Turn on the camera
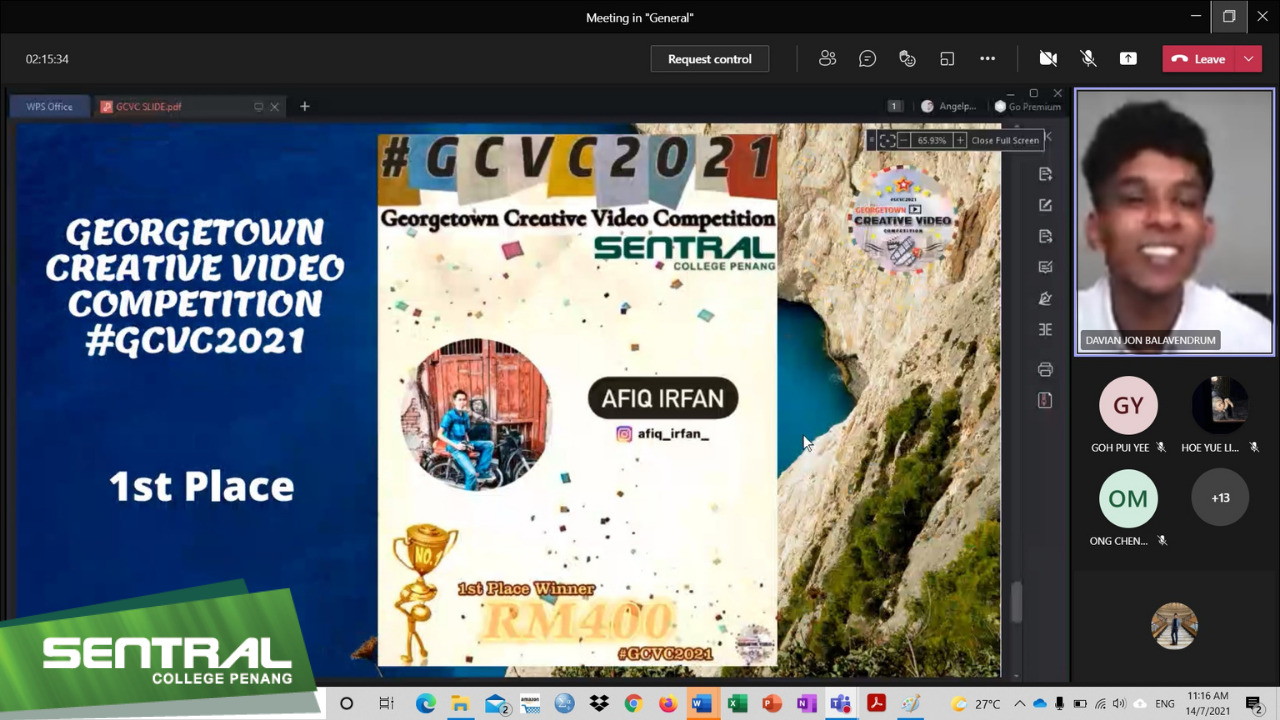 tap(1048, 59)
